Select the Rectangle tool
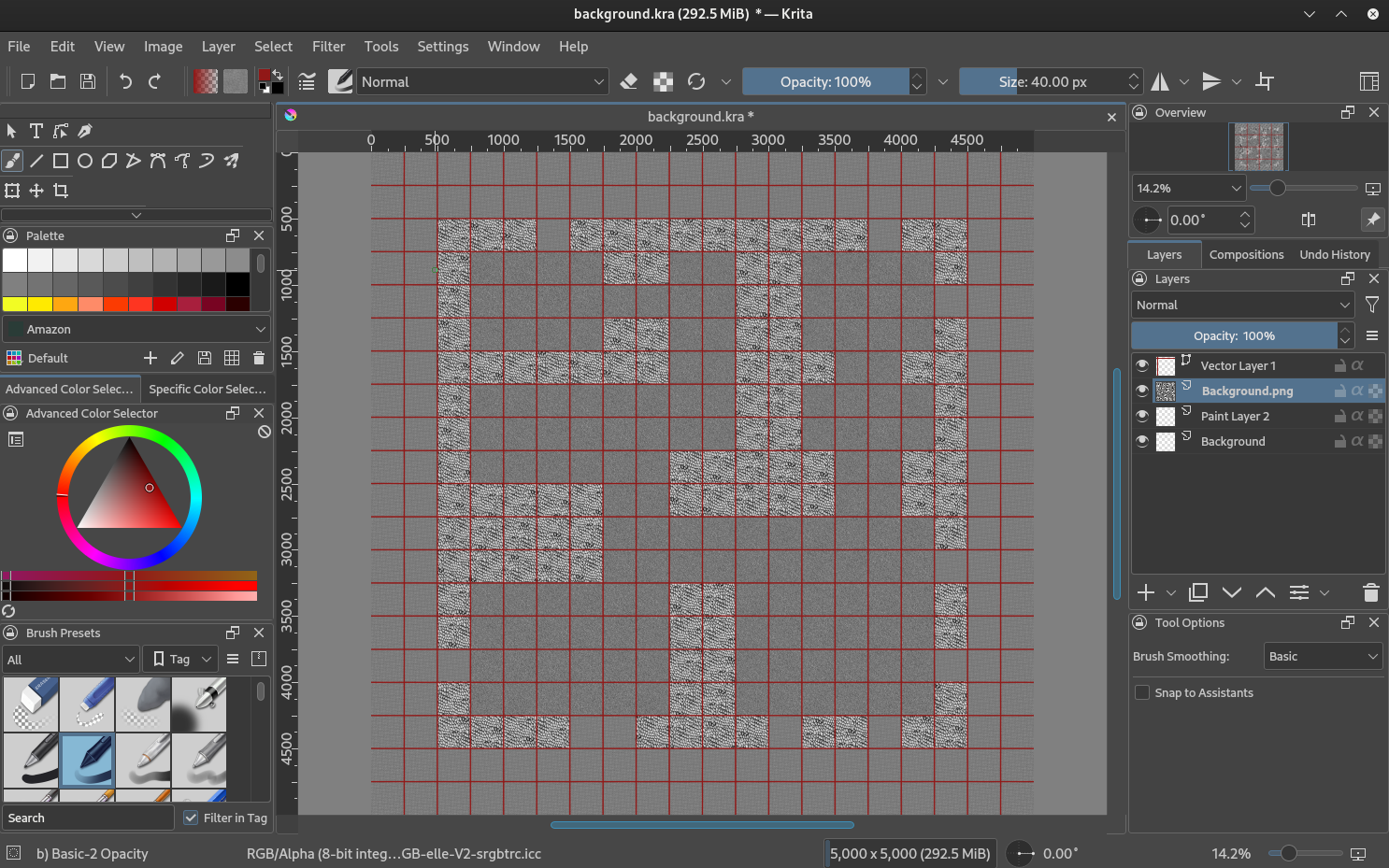 pos(61,161)
